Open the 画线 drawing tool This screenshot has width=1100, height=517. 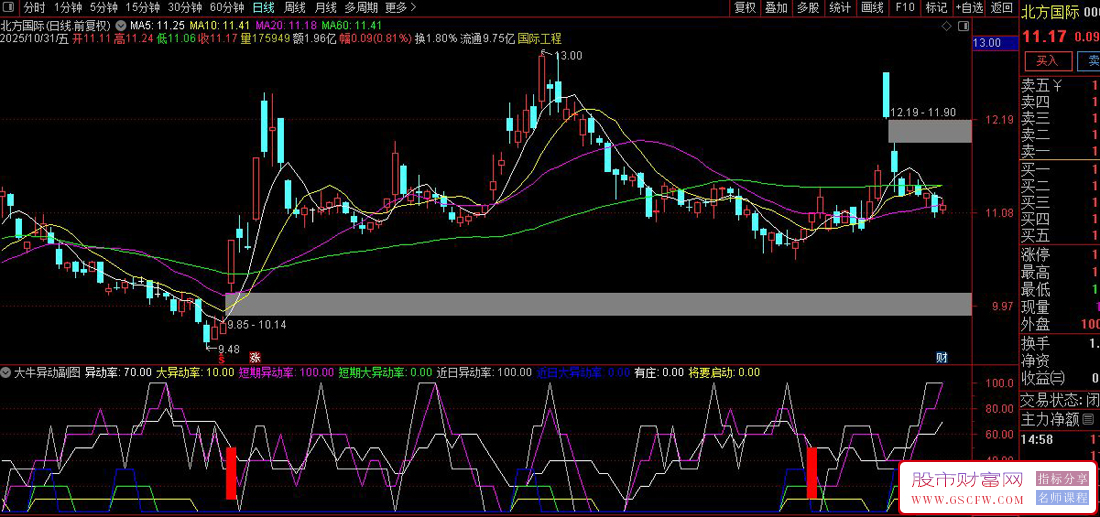point(872,8)
